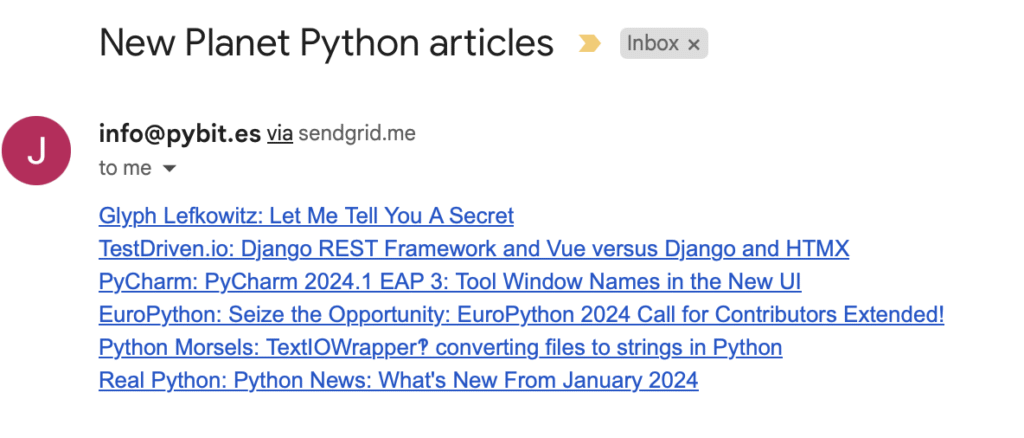
Task: Toggle the yellow importance marker
Action: point(589,44)
